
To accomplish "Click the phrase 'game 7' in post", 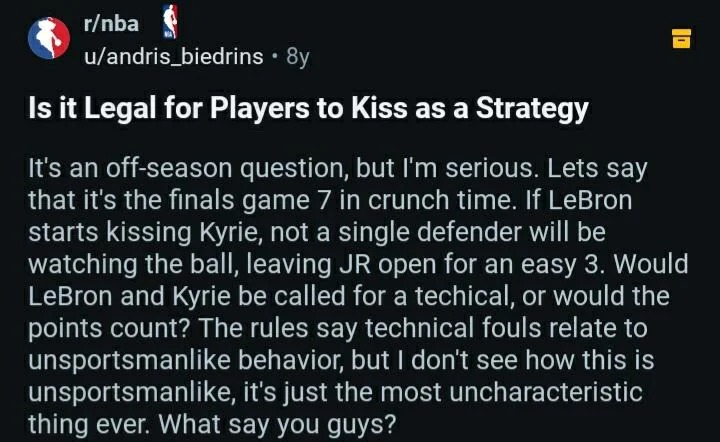I will (287, 201).
